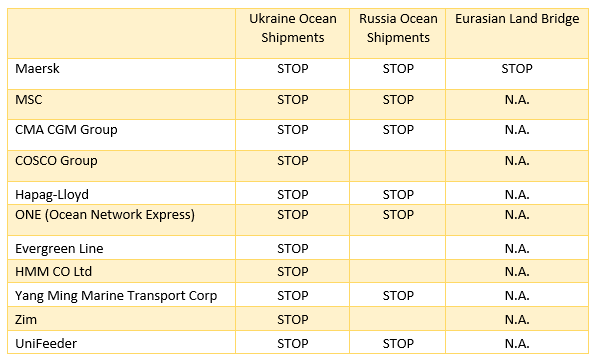This screenshot has width=601, height=360.
Task: Click the Evergreen Line cell
Action: pyautogui.click(x=122, y=248)
